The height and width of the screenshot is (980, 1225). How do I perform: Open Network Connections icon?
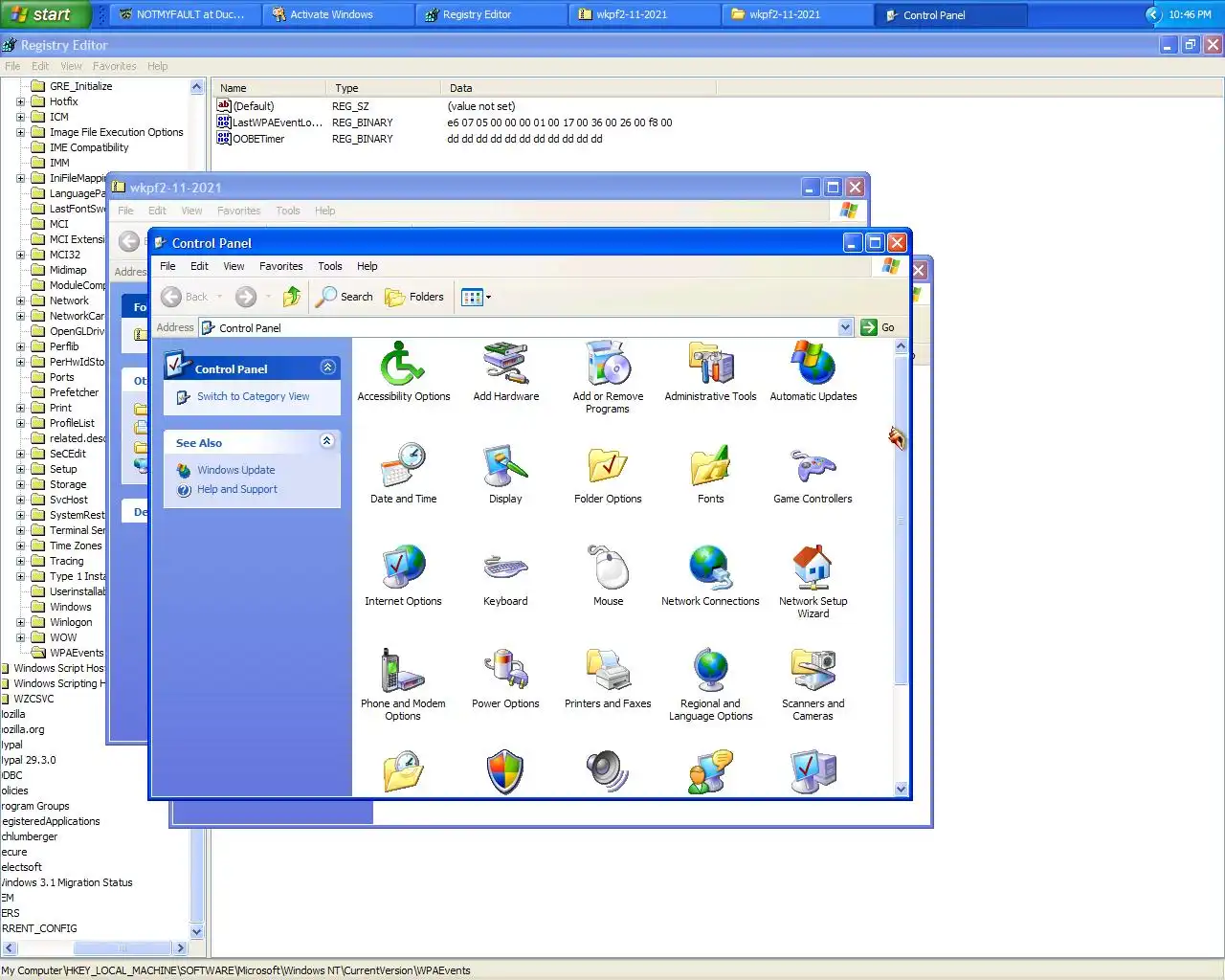click(710, 576)
